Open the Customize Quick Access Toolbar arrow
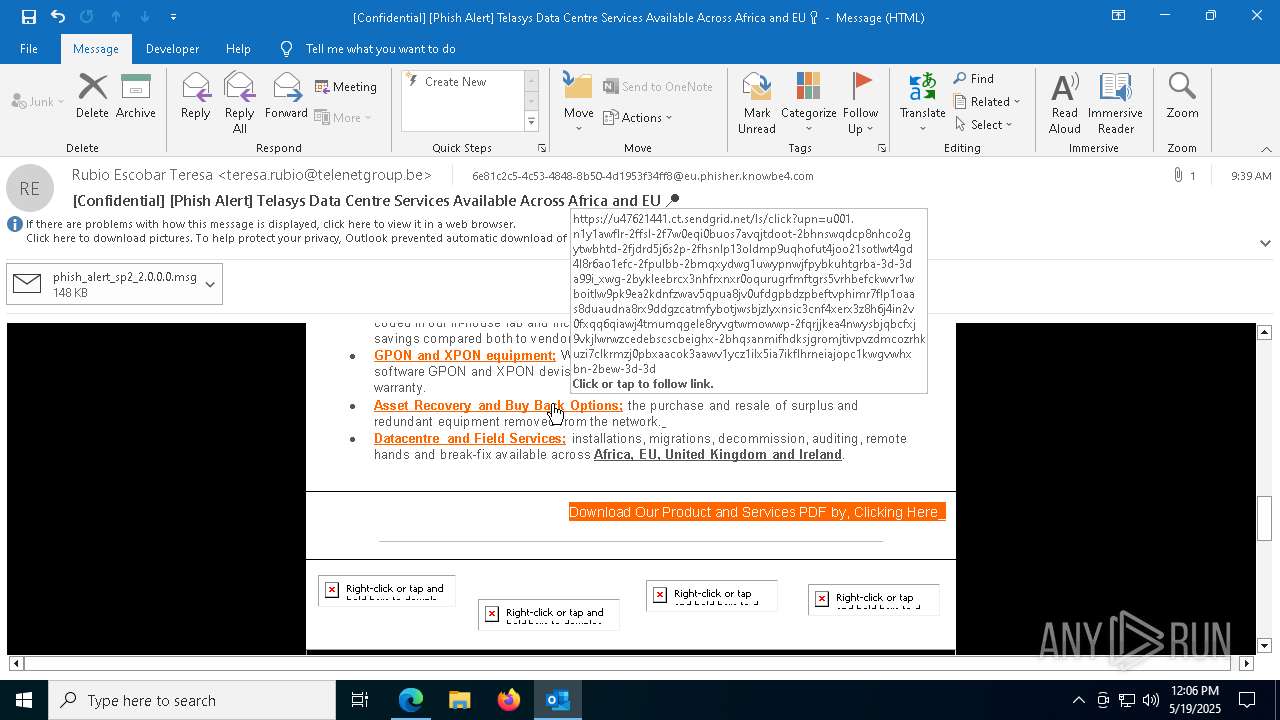This screenshot has height=720, width=1280. coord(173,17)
